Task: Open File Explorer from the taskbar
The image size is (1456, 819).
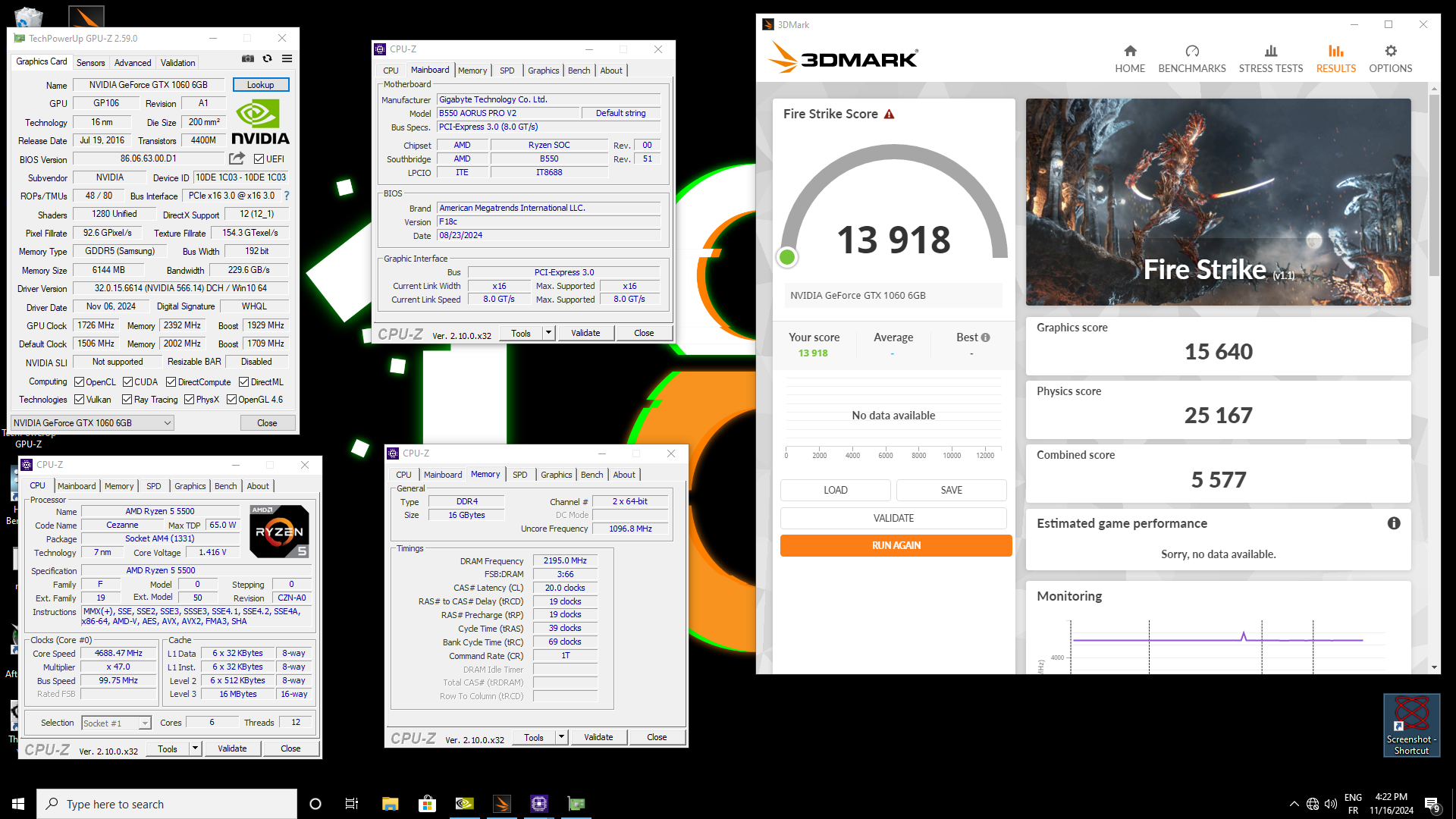Action: click(390, 804)
